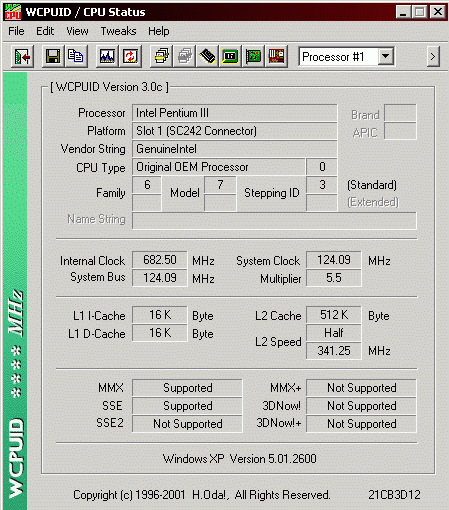
Task: Click the System Bus value 124.09
Action: click(160, 278)
